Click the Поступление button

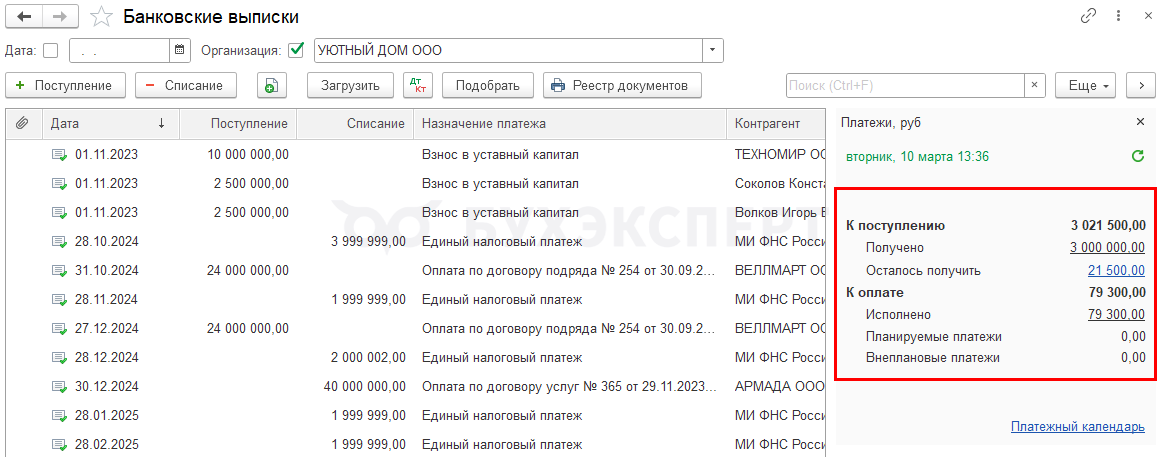[65, 85]
